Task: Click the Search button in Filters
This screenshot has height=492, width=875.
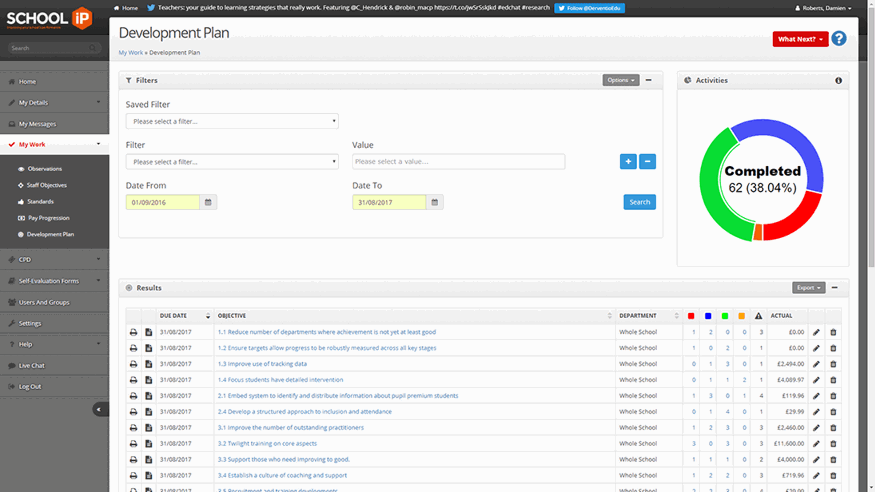Action: (x=640, y=202)
